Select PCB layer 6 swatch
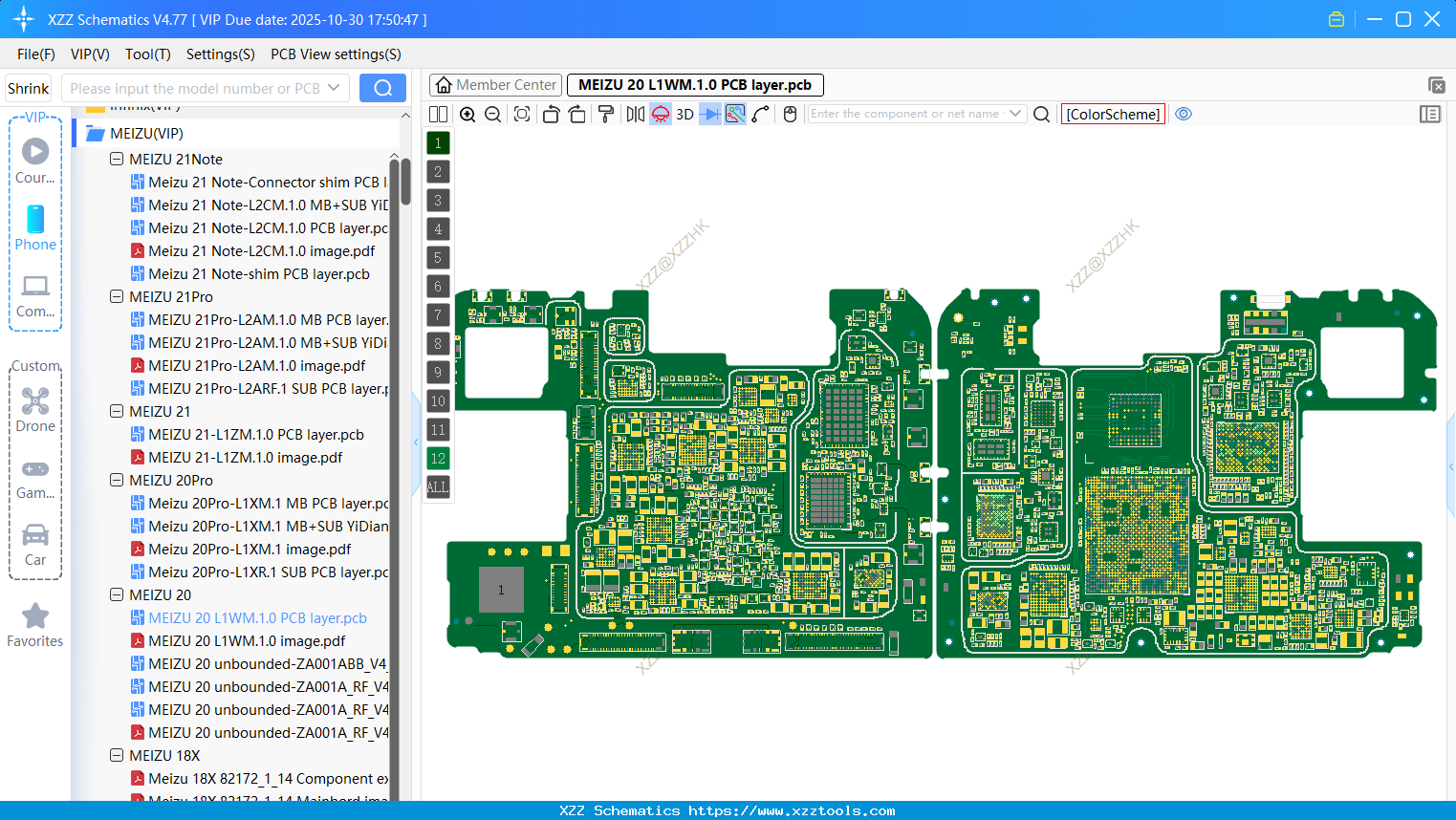The width and height of the screenshot is (1456, 820). click(437, 286)
